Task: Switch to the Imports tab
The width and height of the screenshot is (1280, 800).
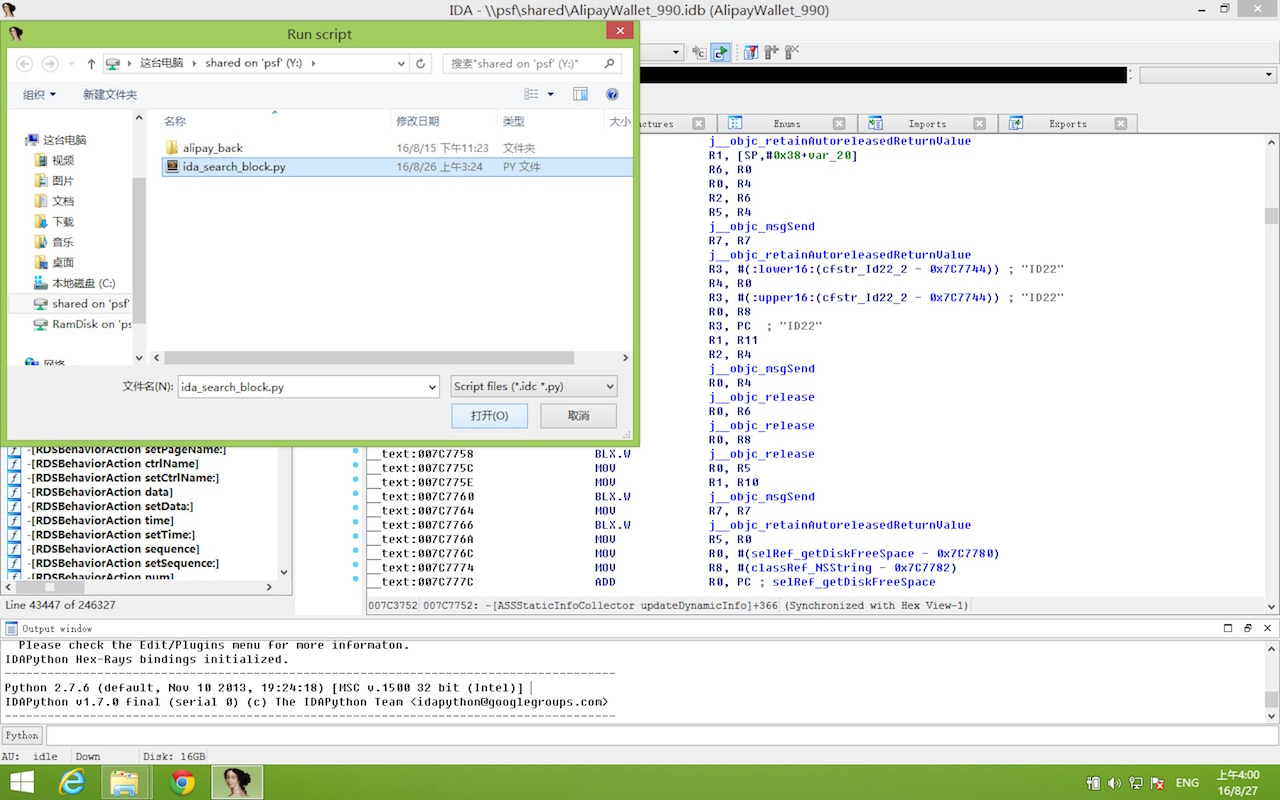Action: [927, 124]
